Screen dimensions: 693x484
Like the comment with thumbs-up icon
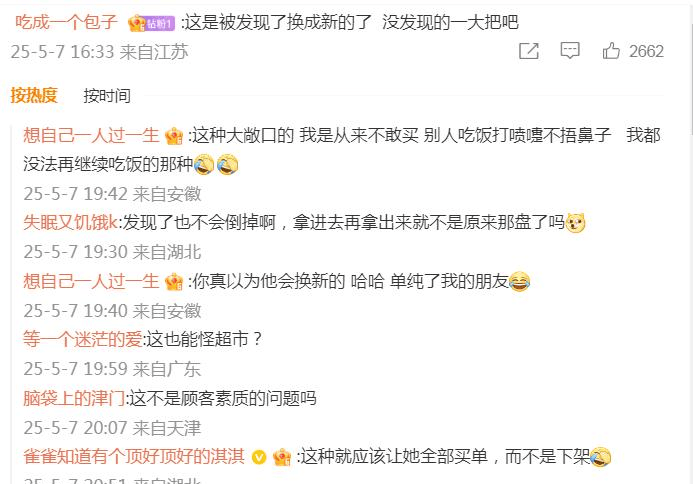(x=611, y=51)
